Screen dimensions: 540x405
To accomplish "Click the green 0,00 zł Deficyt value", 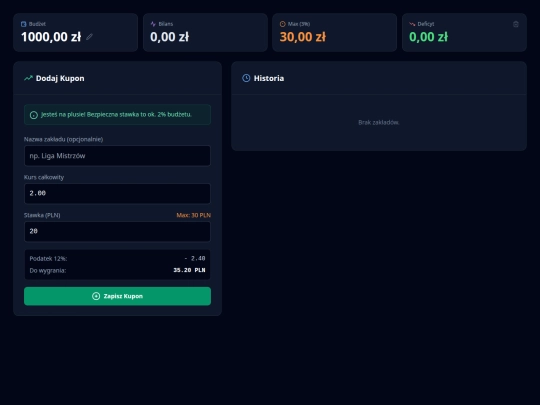I will [x=428, y=37].
